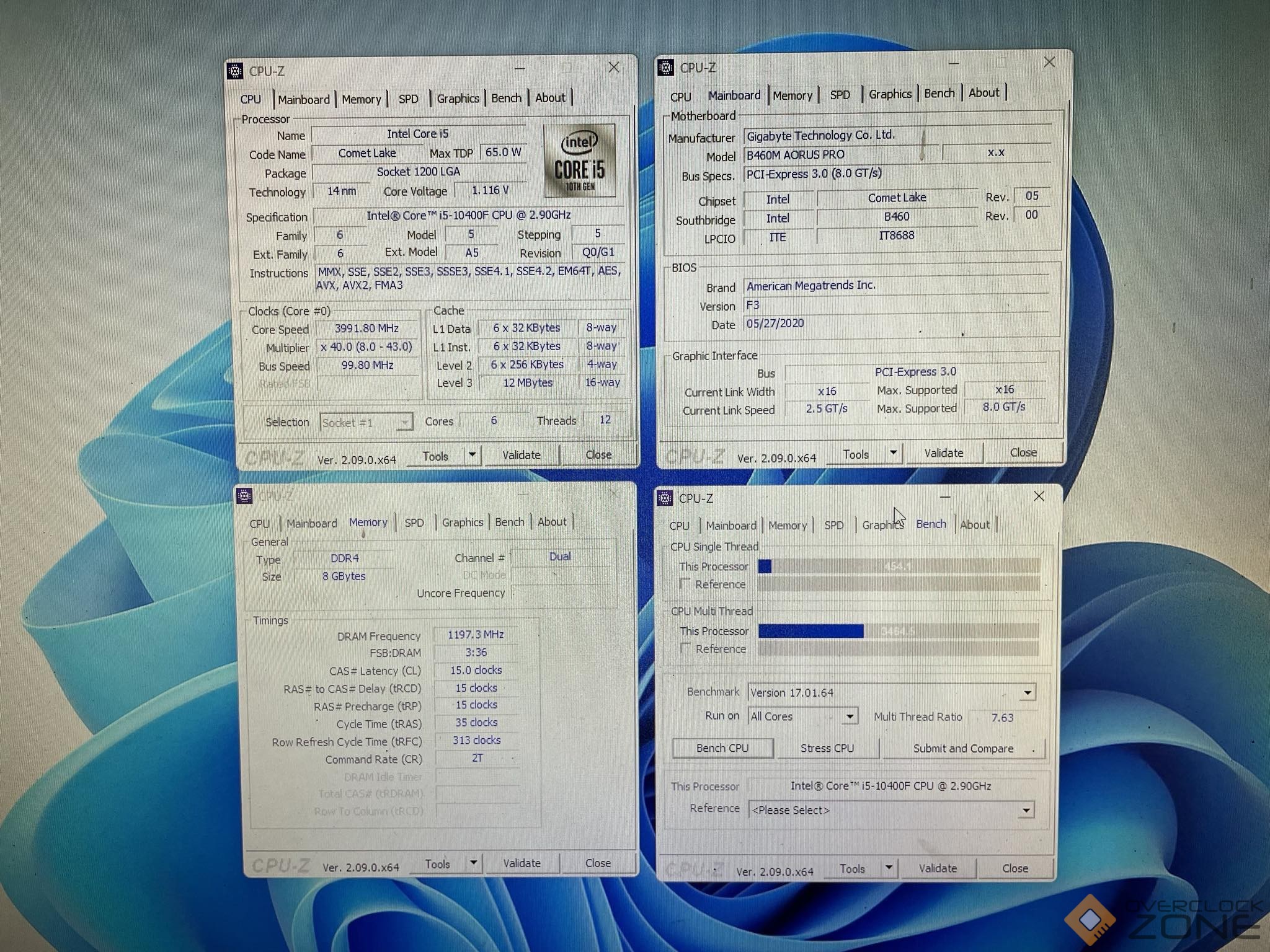The image size is (1270, 952).
Task: Close the Mainboard CPU-Z window with the X button
Action: pos(1049,62)
